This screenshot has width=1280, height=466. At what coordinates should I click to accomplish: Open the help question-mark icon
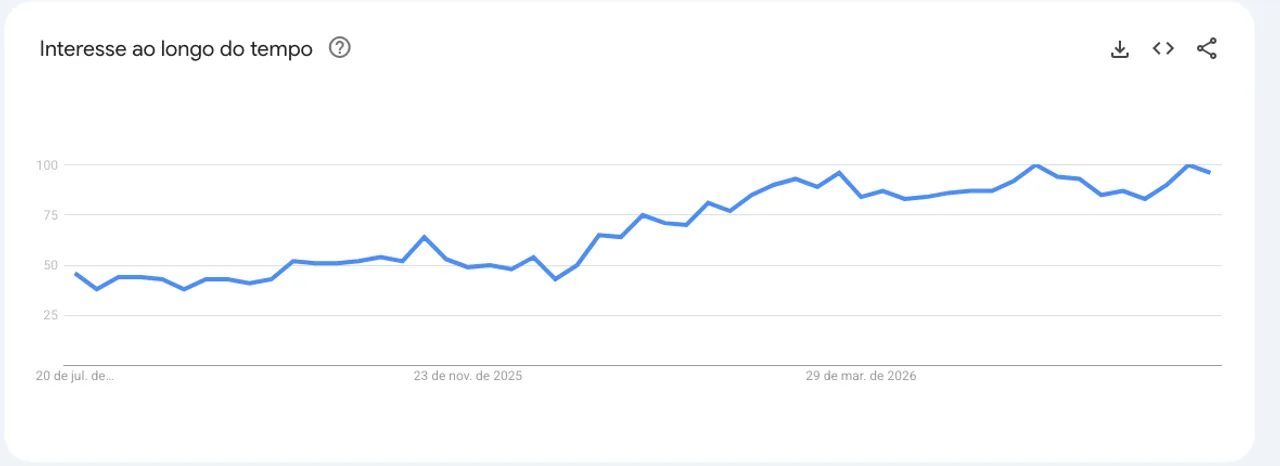pyautogui.click(x=340, y=48)
